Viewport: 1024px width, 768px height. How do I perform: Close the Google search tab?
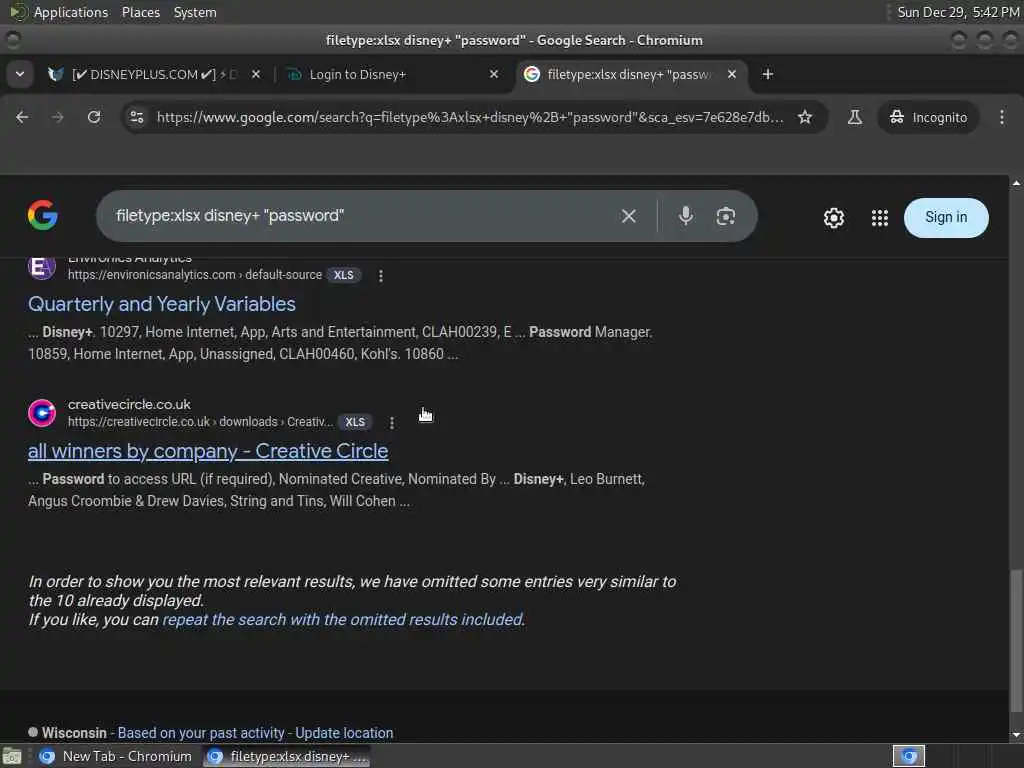pos(732,74)
